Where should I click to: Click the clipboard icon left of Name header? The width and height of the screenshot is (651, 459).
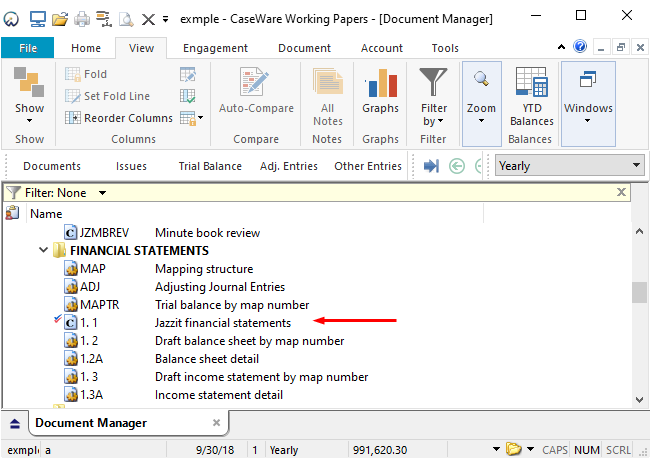(x=12, y=213)
